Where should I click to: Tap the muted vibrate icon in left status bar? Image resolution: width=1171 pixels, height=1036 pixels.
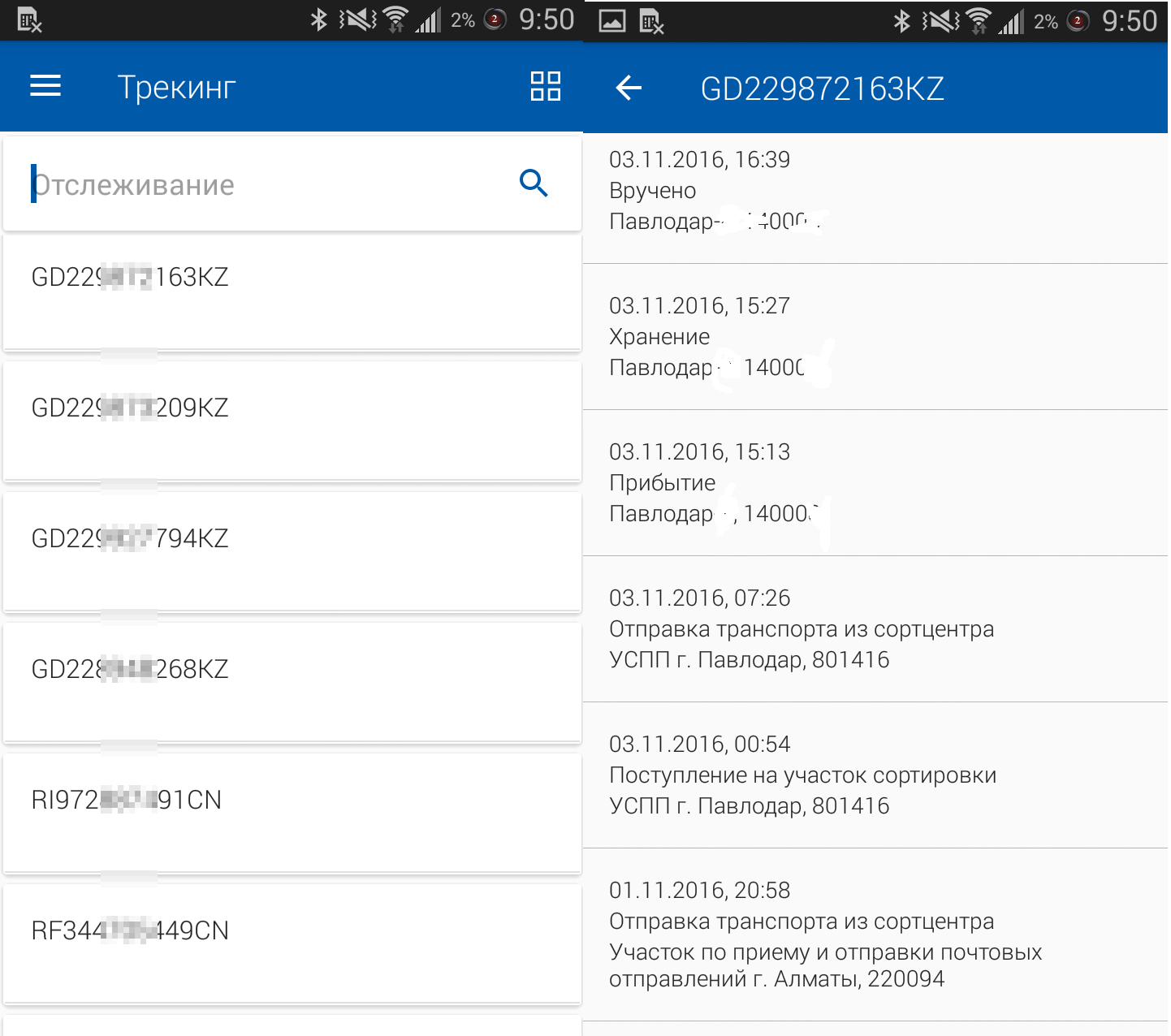point(358,19)
